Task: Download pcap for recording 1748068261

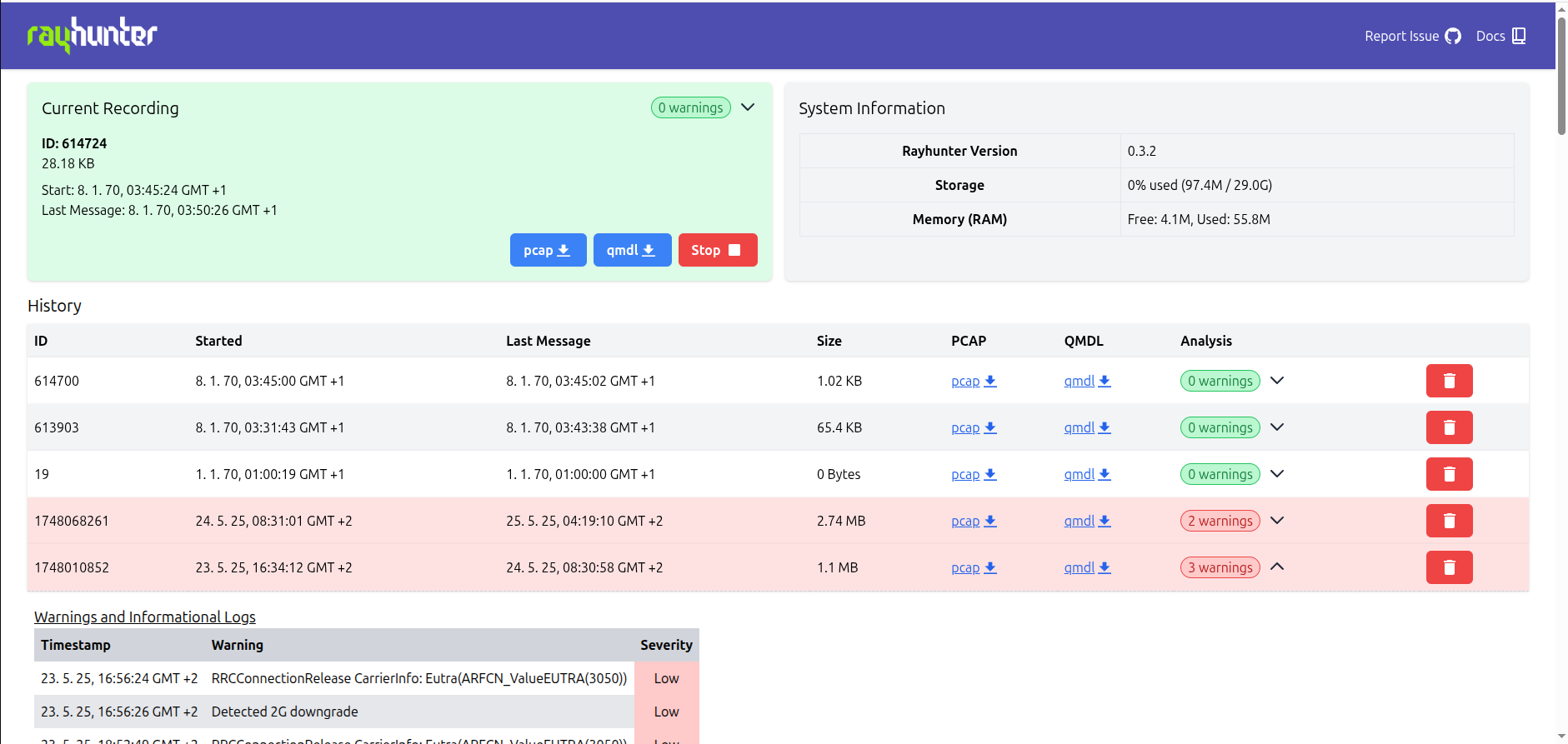Action: 974,521
